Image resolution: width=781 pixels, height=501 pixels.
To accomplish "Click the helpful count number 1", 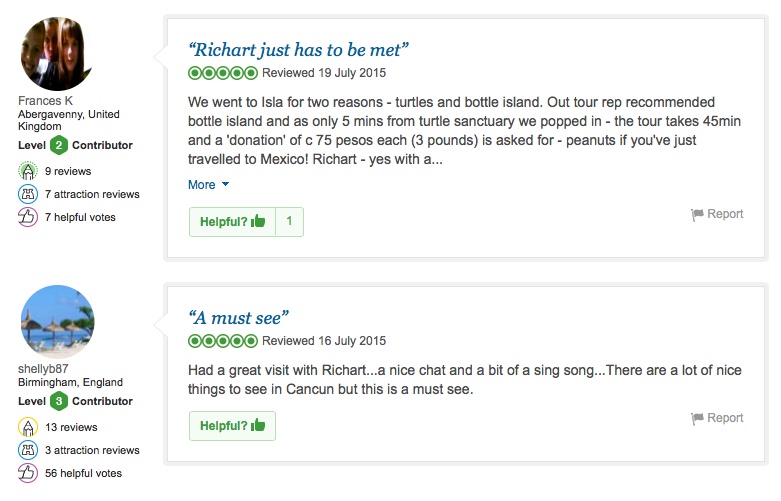I will tap(289, 222).
